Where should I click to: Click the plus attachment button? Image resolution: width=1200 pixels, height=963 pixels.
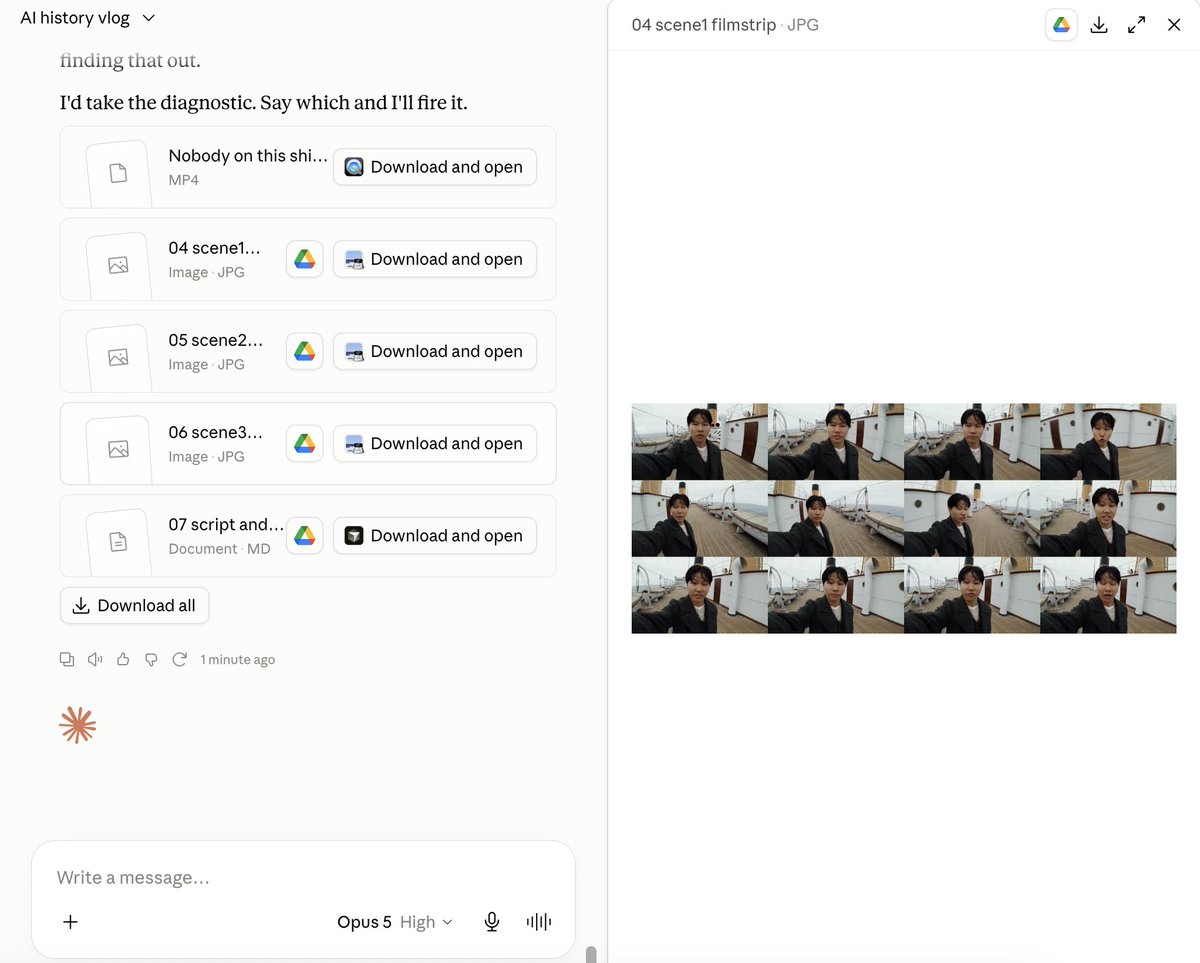[70, 922]
